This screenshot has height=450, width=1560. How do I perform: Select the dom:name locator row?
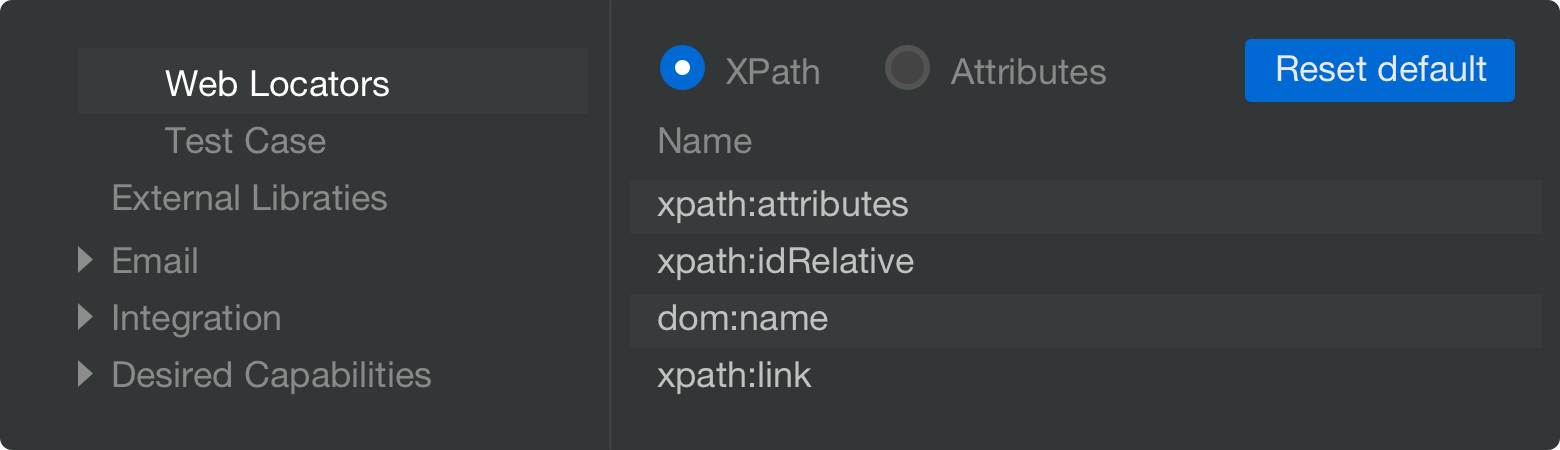pyautogui.click(x=1086, y=320)
